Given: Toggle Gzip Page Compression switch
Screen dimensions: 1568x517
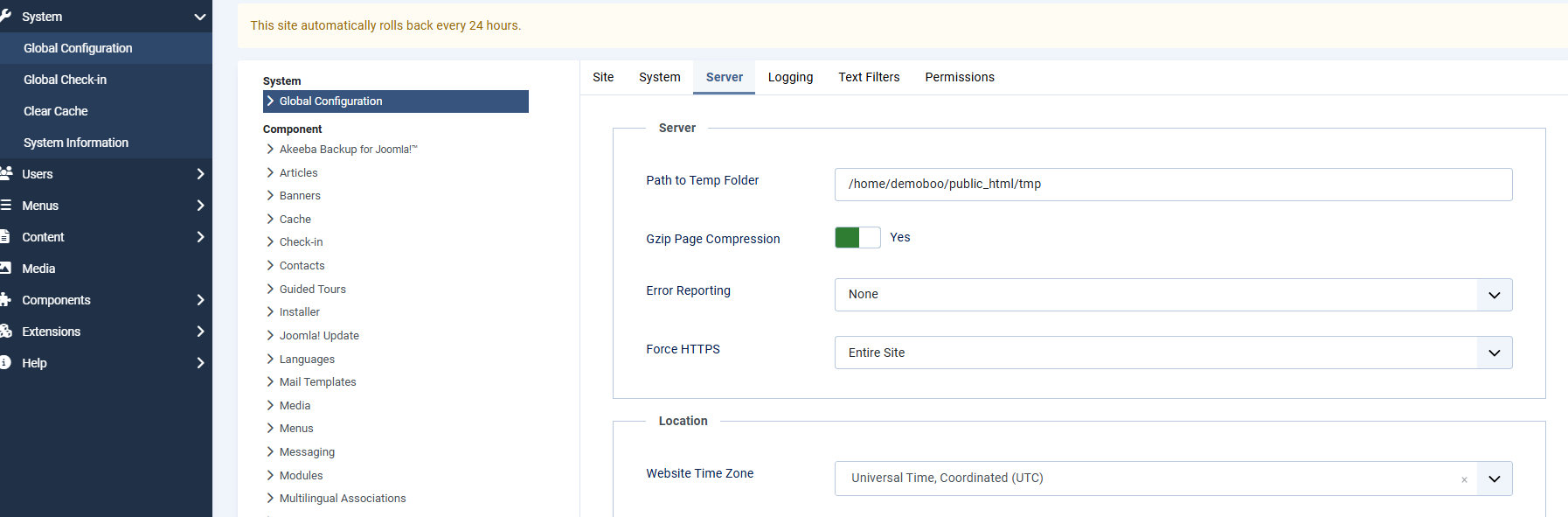Looking at the screenshot, I should 857,238.
